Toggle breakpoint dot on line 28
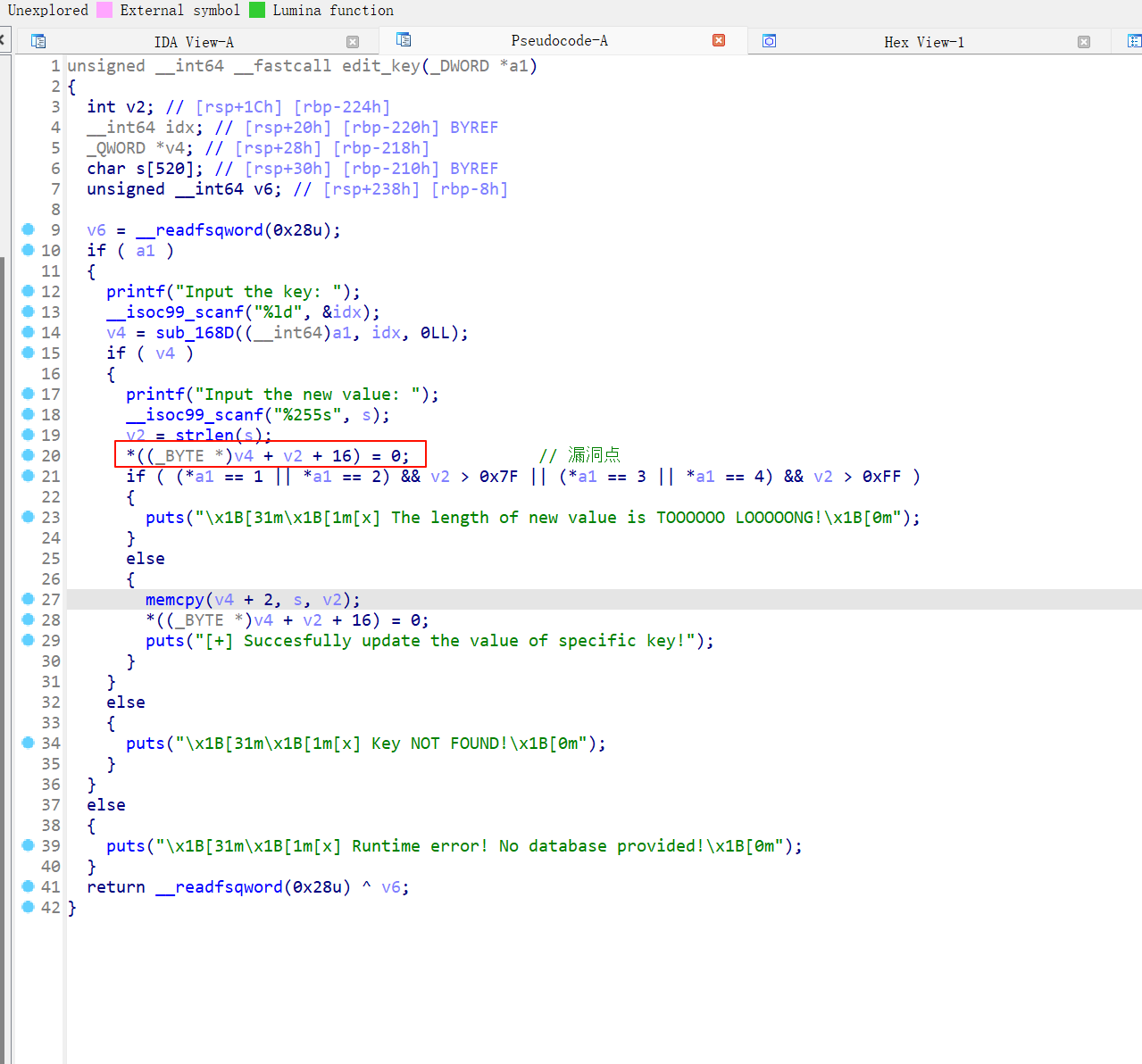This screenshot has width=1142, height=1064. 28,619
